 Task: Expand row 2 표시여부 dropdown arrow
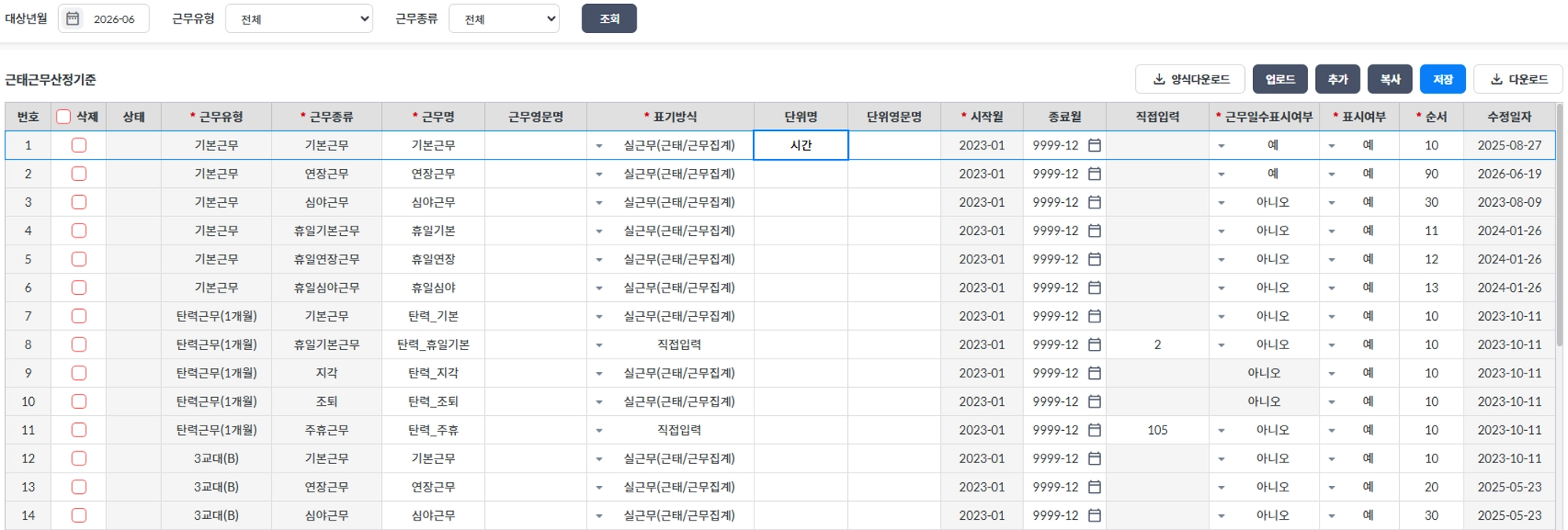pyautogui.click(x=1331, y=175)
